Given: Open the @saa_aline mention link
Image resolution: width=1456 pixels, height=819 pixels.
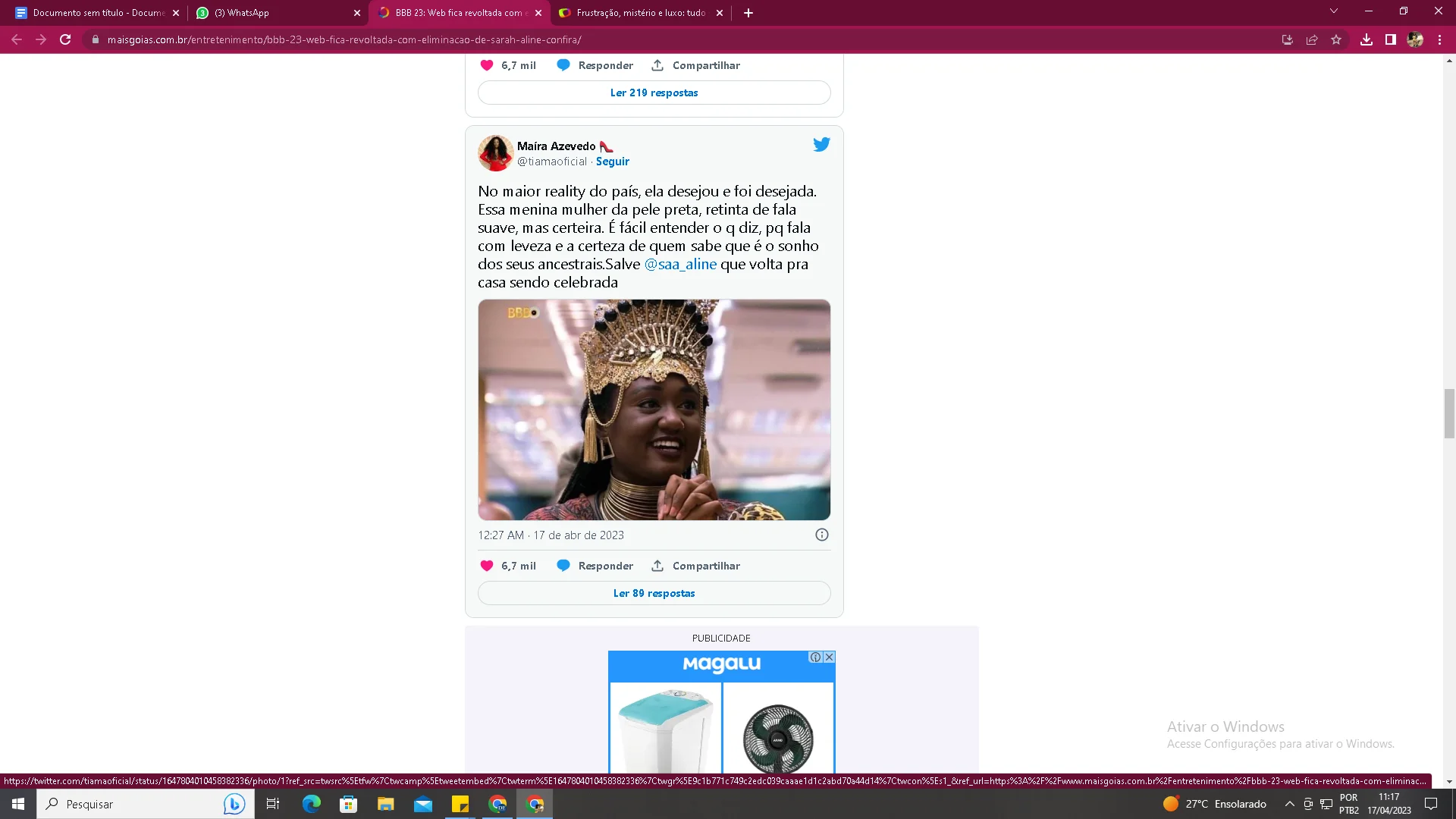Looking at the screenshot, I should pyautogui.click(x=680, y=264).
